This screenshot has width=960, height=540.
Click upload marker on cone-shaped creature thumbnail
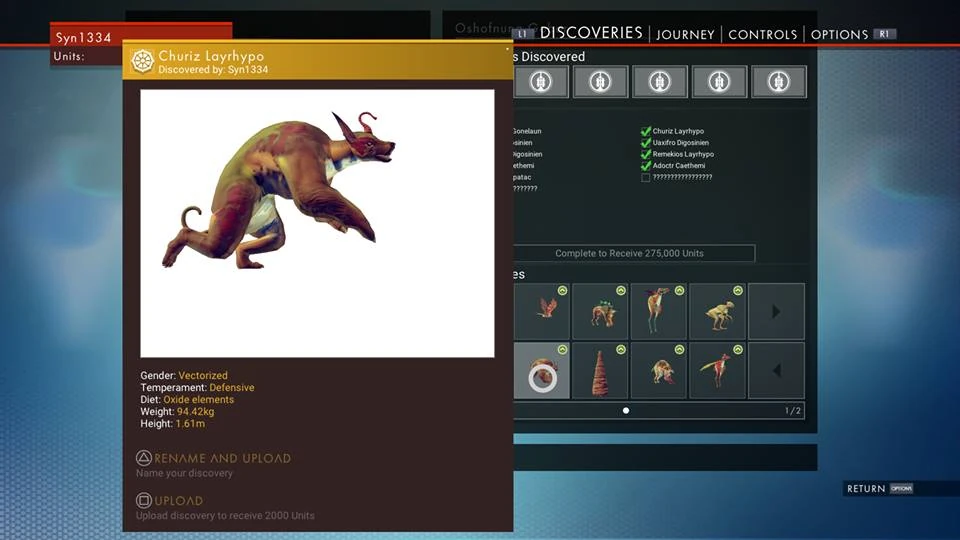pyautogui.click(x=621, y=350)
